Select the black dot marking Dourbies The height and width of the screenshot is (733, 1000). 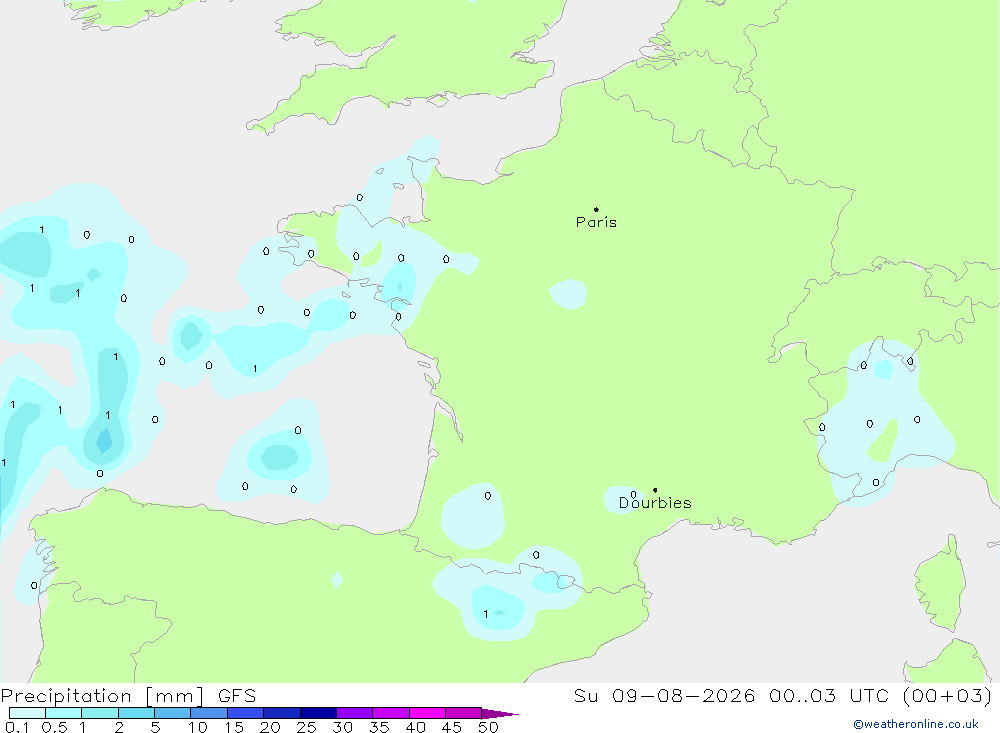click(655, 490)
